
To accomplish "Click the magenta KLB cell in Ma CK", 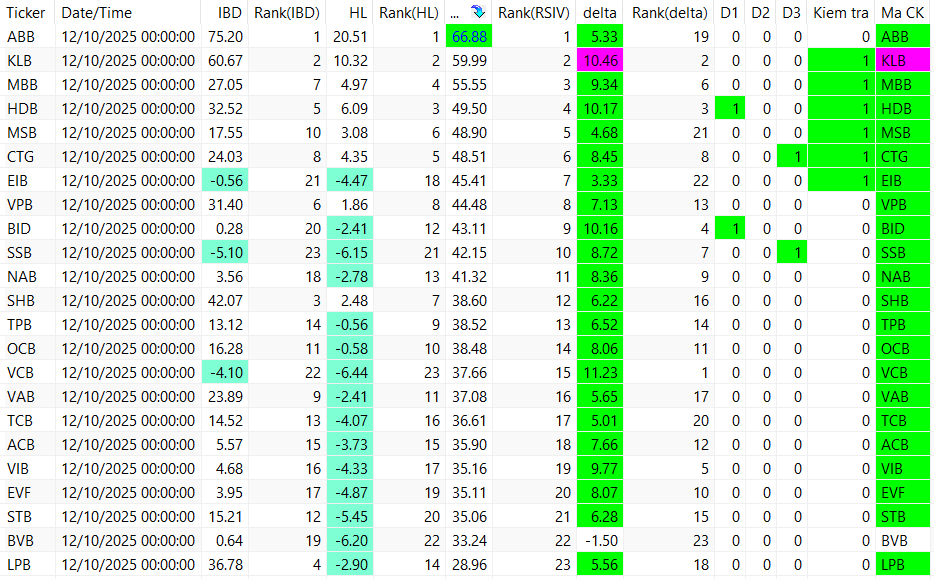I will (902, 61).
